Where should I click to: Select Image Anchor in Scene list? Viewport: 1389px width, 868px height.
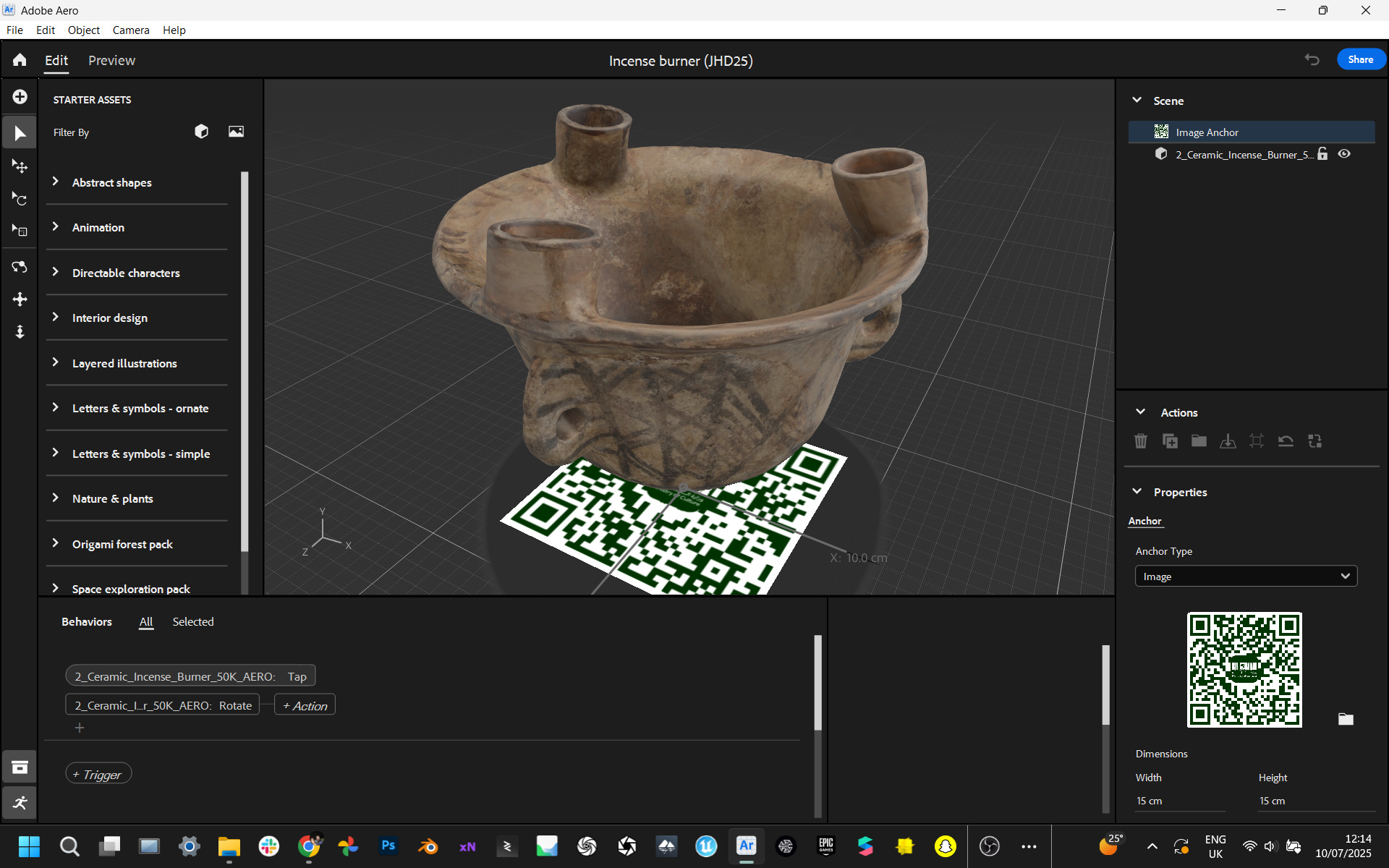1252,132
